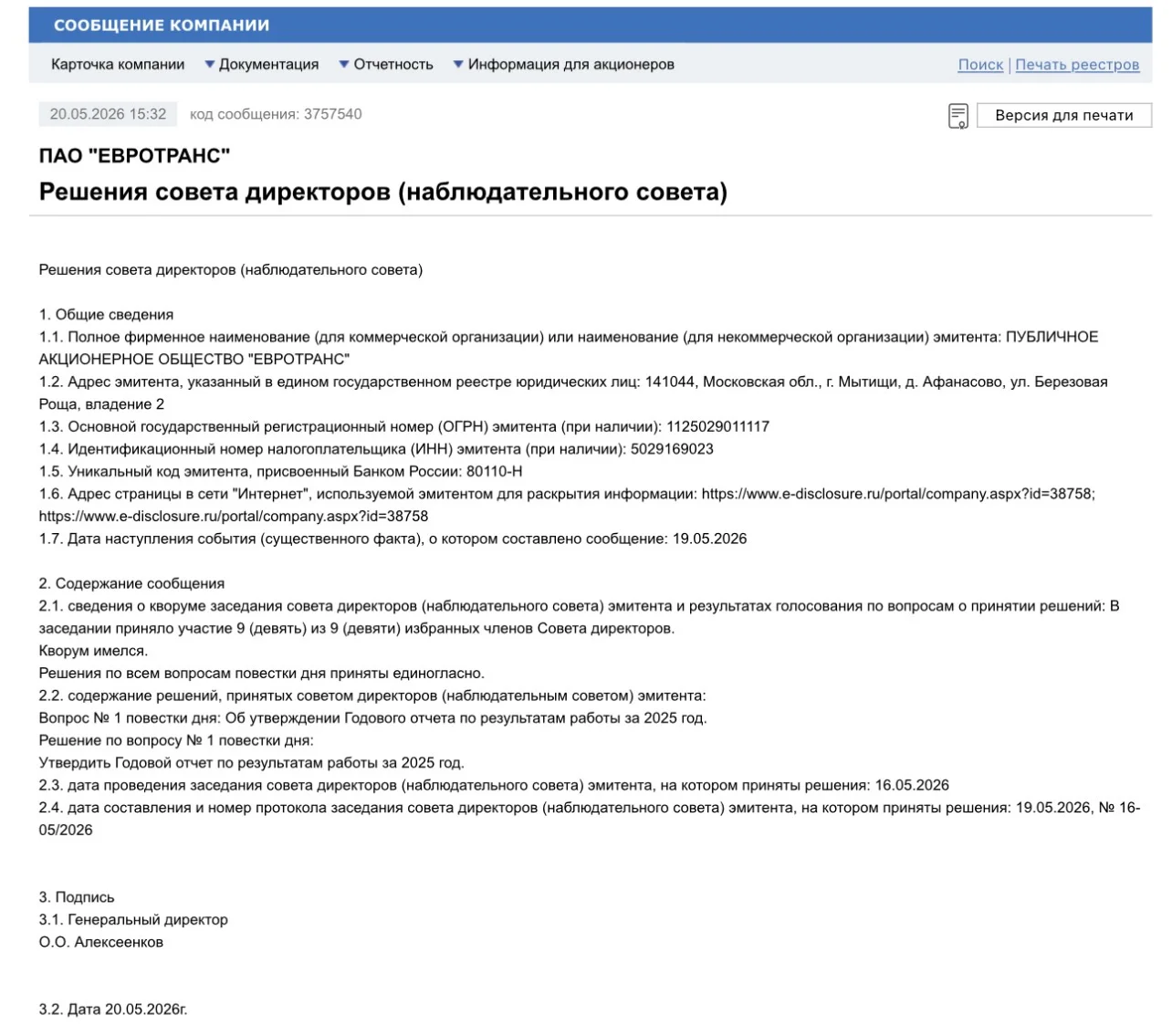Follow the Поиск link
The width and height of the screenshot is (1172, 1036).
coord(980,65)
